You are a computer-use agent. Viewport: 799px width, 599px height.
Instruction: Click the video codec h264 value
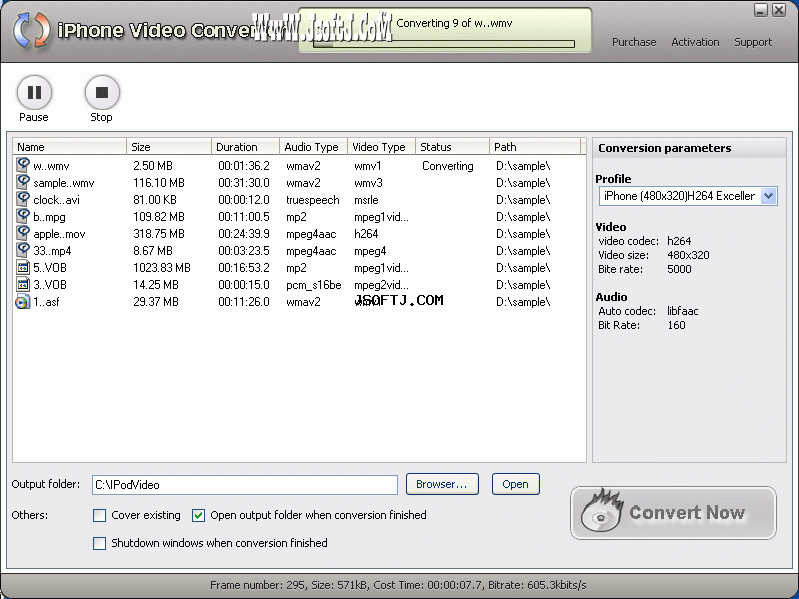tap(679, 241)
